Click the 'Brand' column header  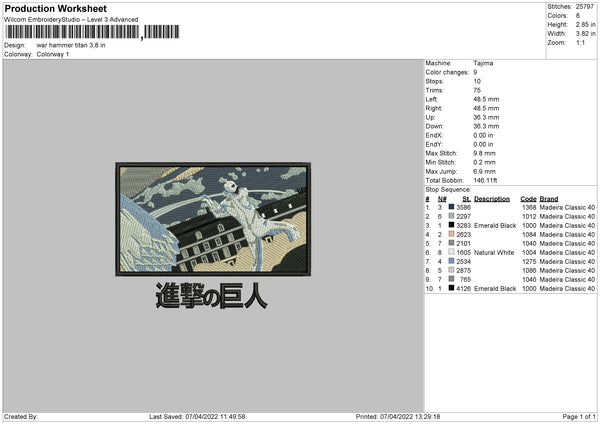tap(549, 199)
